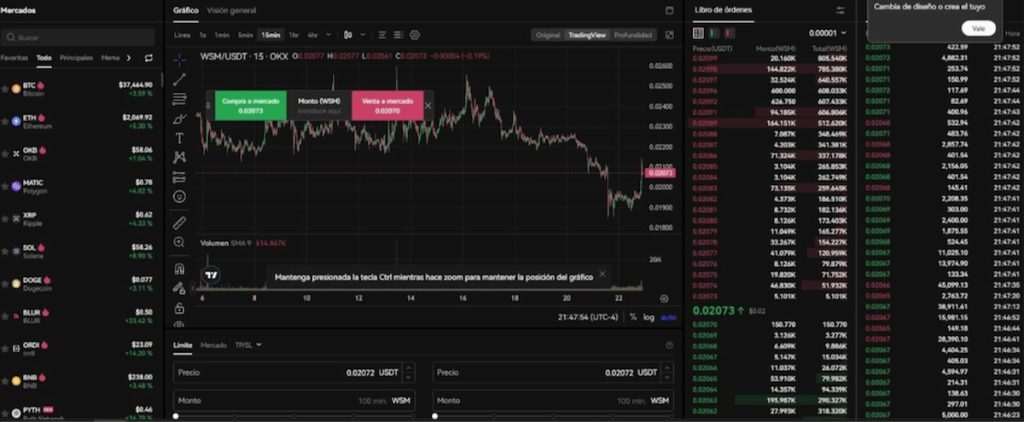Show only bids order book view

point(714,33)
